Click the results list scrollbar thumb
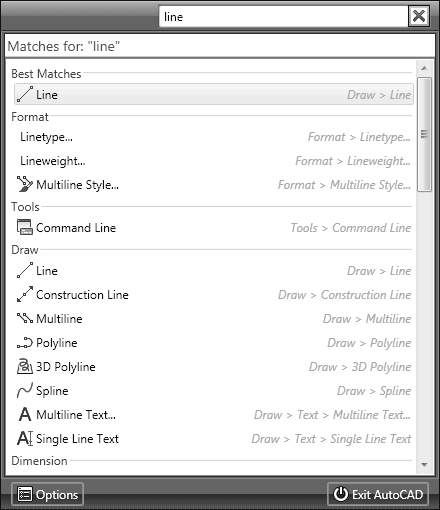Viewport: 440px width, 510px height. [424, 134]
